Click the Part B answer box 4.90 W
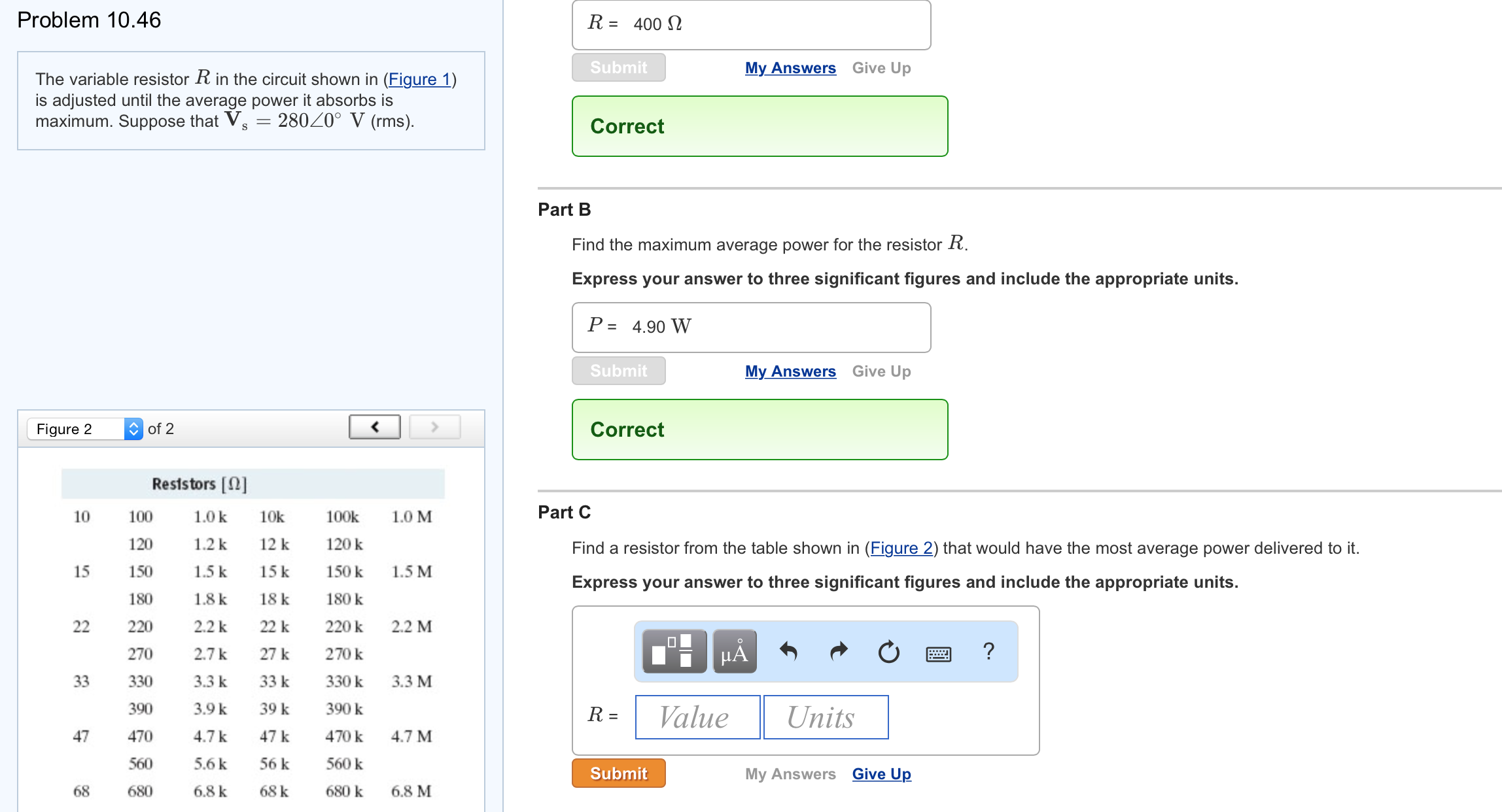This screenshot has height=812, width=1502. 750,327
